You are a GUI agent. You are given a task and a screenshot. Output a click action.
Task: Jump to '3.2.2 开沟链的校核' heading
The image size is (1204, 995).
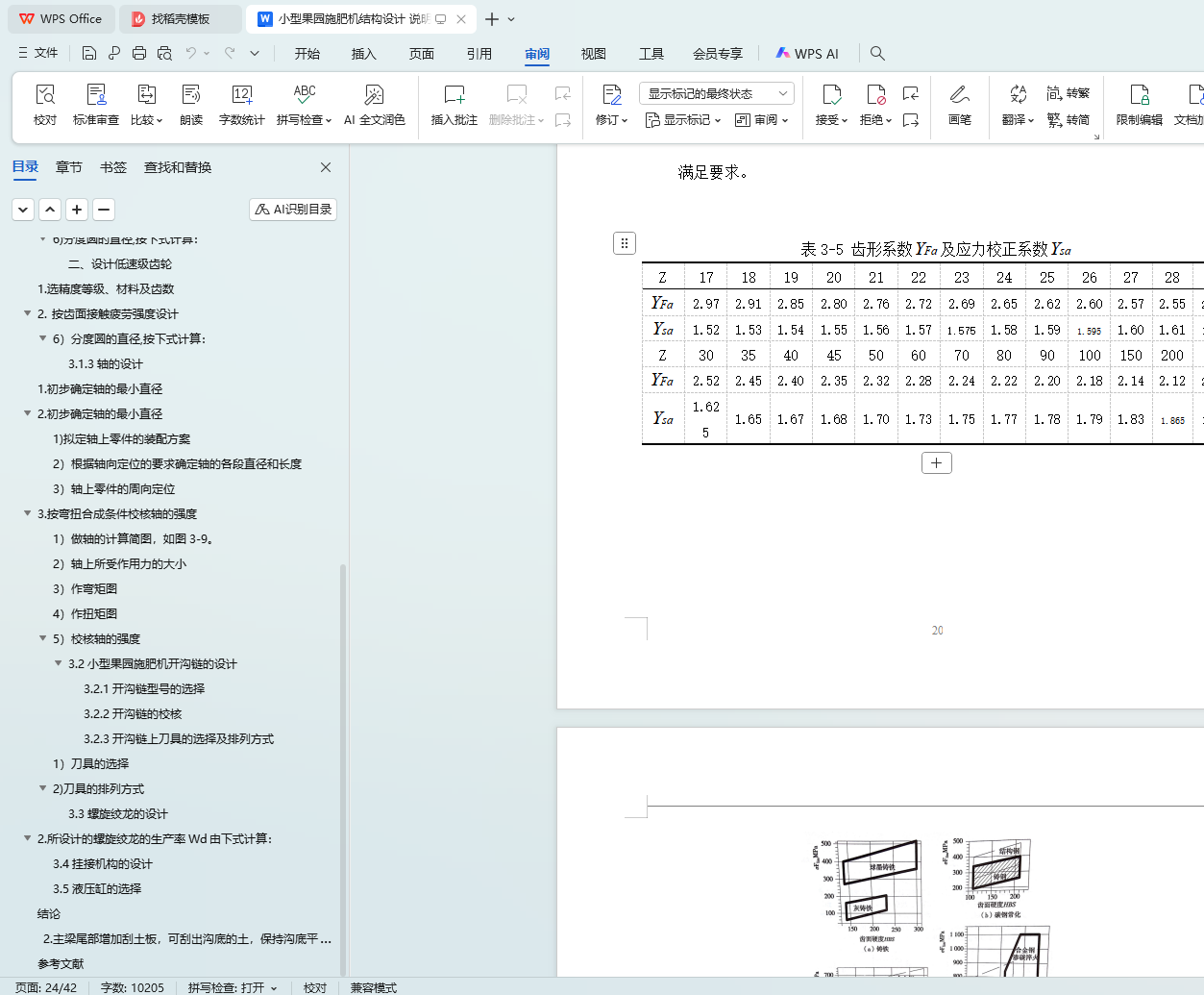click(x=133, y=713)
